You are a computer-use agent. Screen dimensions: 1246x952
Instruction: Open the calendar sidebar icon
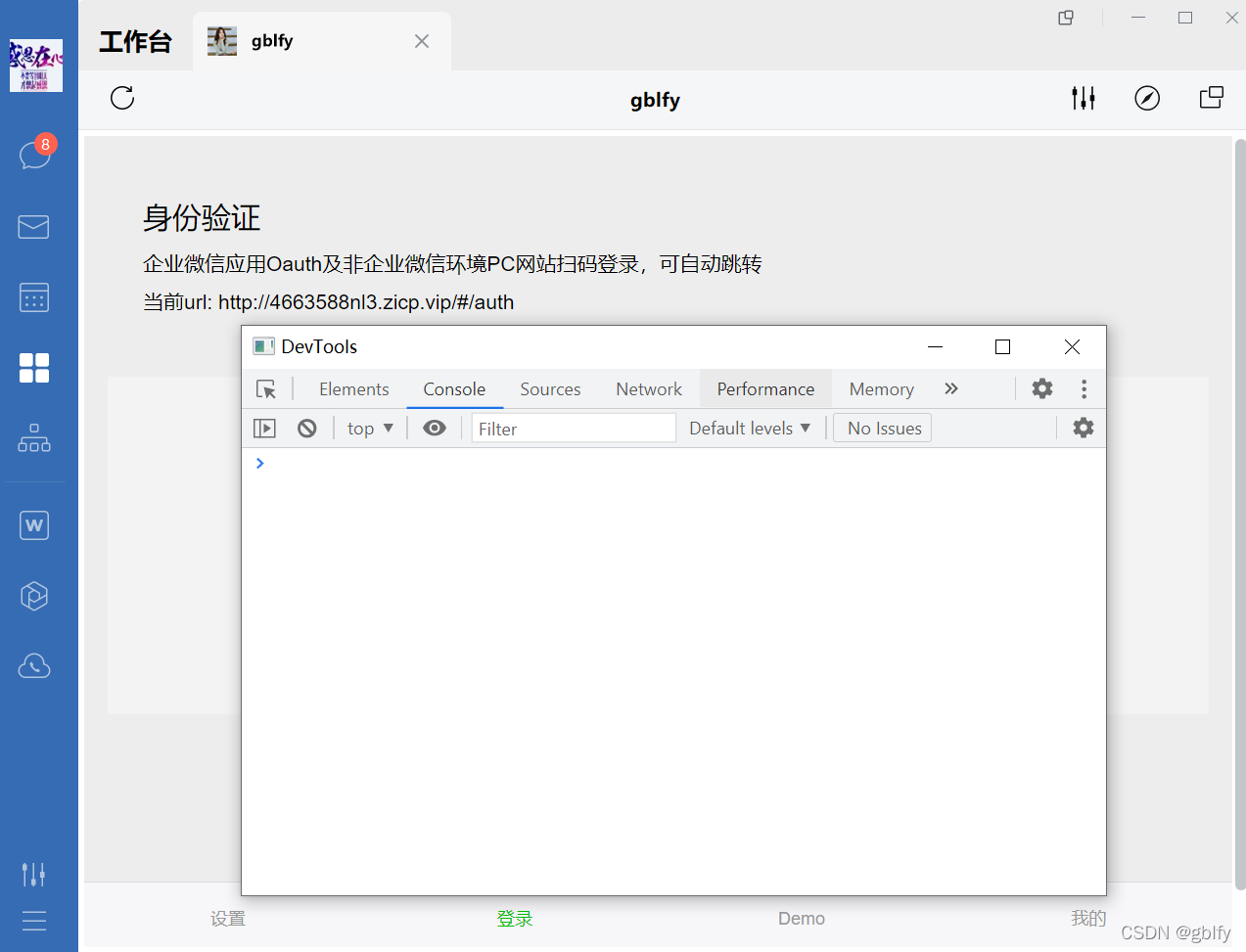pyautogui.click(x=33, y=297)
